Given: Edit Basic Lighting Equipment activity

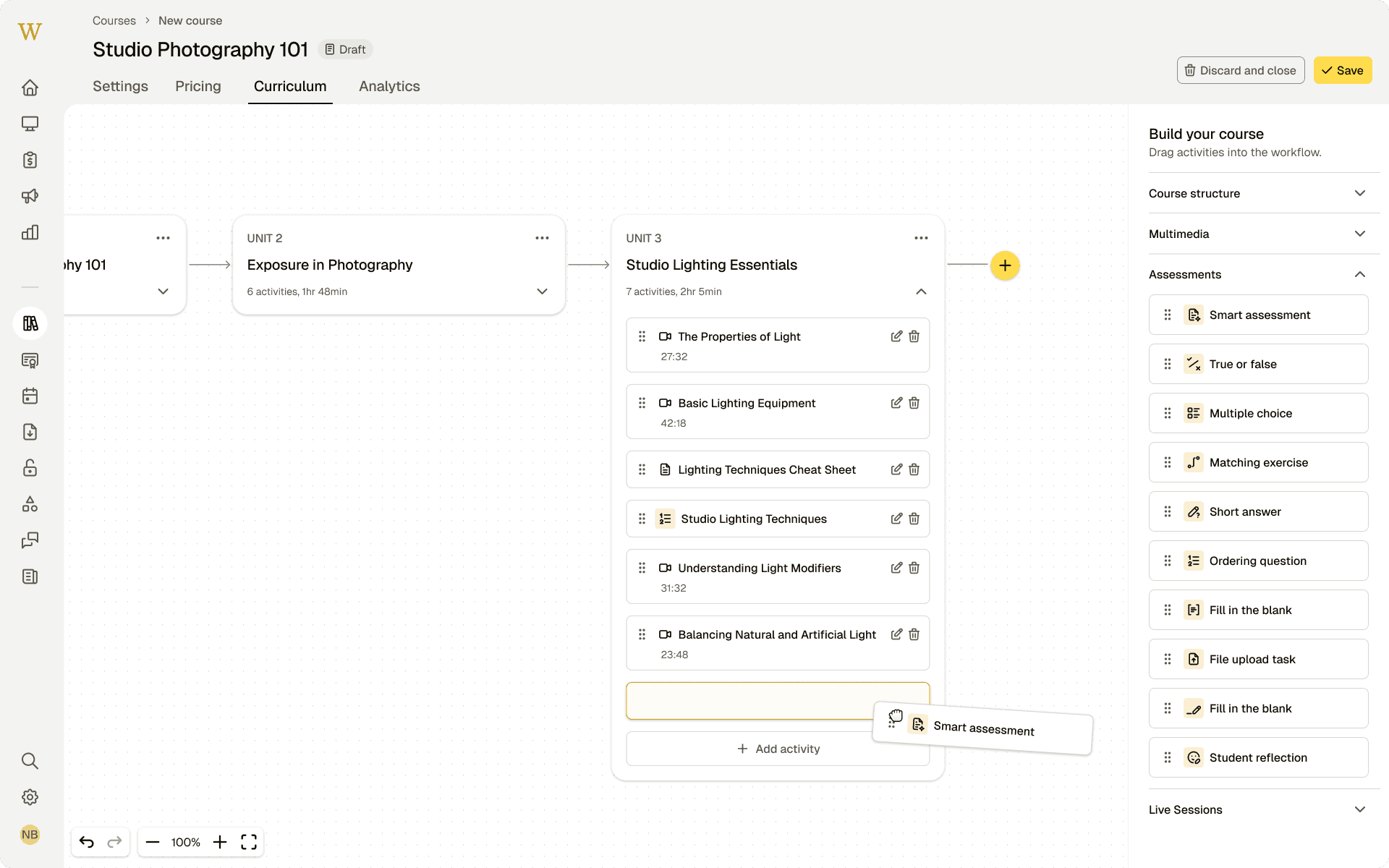Looking at the screenshot, I should (x=896, y=403).
